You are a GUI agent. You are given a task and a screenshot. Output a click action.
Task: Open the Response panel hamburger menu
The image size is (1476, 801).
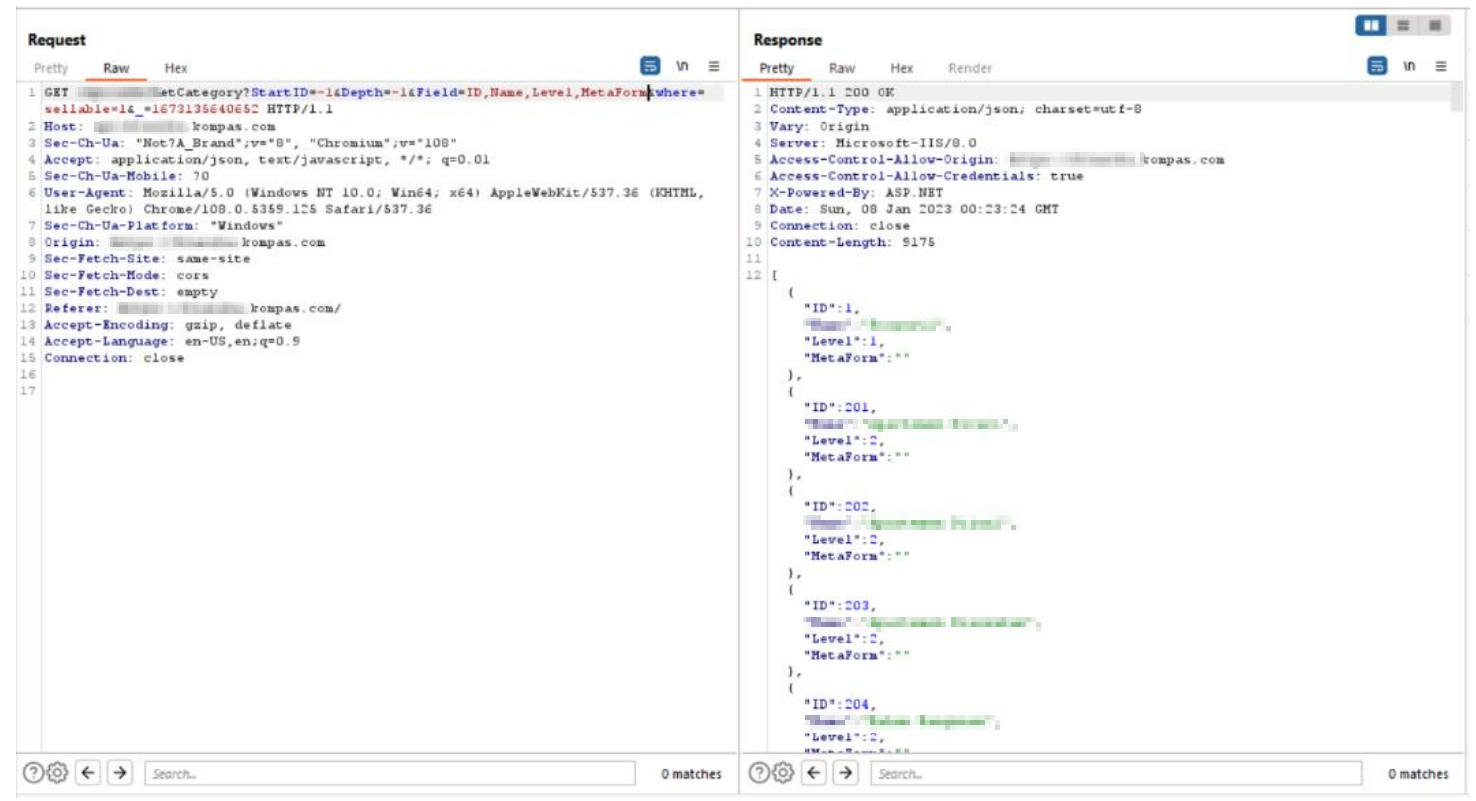coord(1441,67)
